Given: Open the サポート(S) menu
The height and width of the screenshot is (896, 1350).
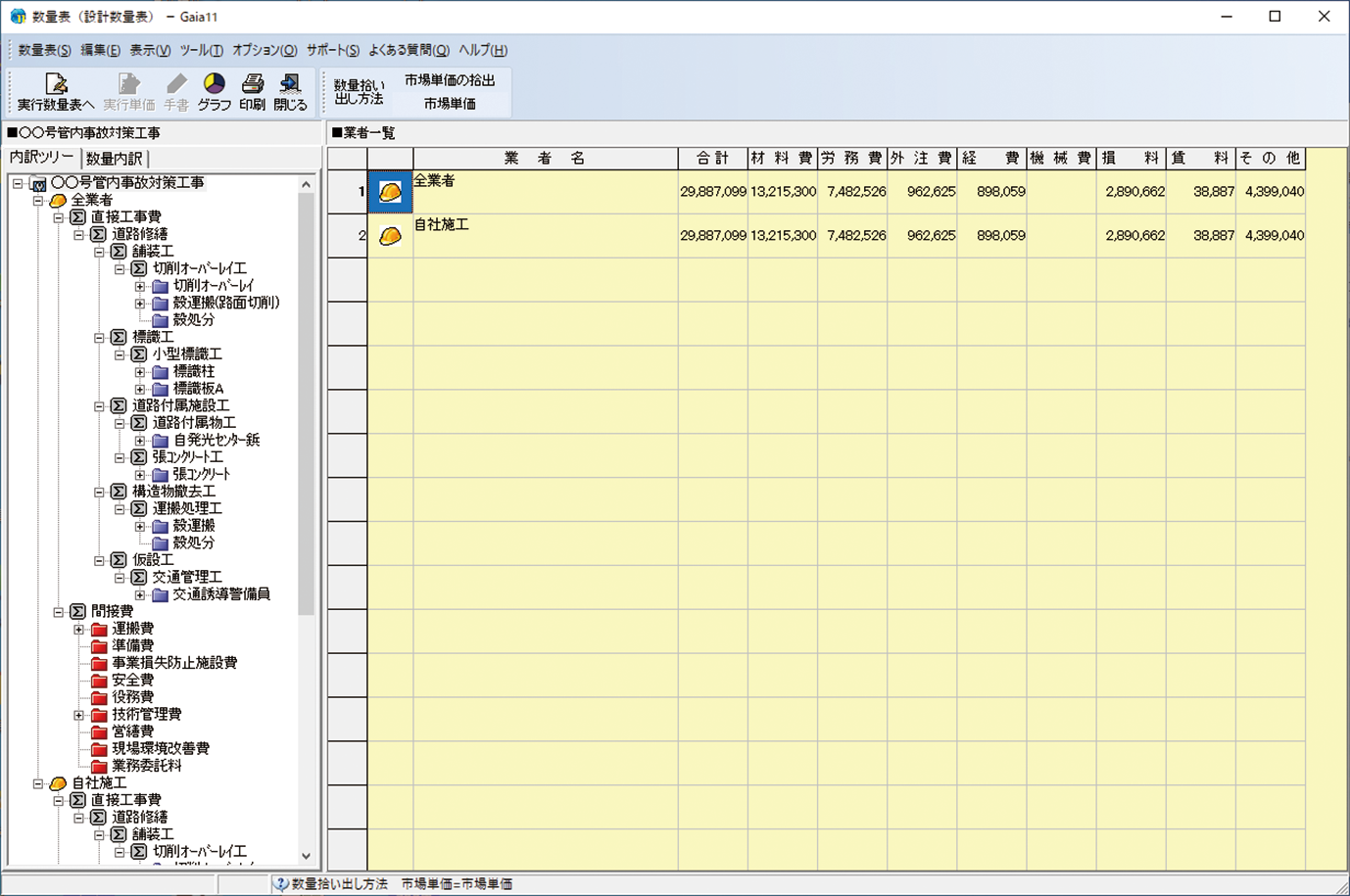Looking at the screenshot, I should (x=332, y=50).
